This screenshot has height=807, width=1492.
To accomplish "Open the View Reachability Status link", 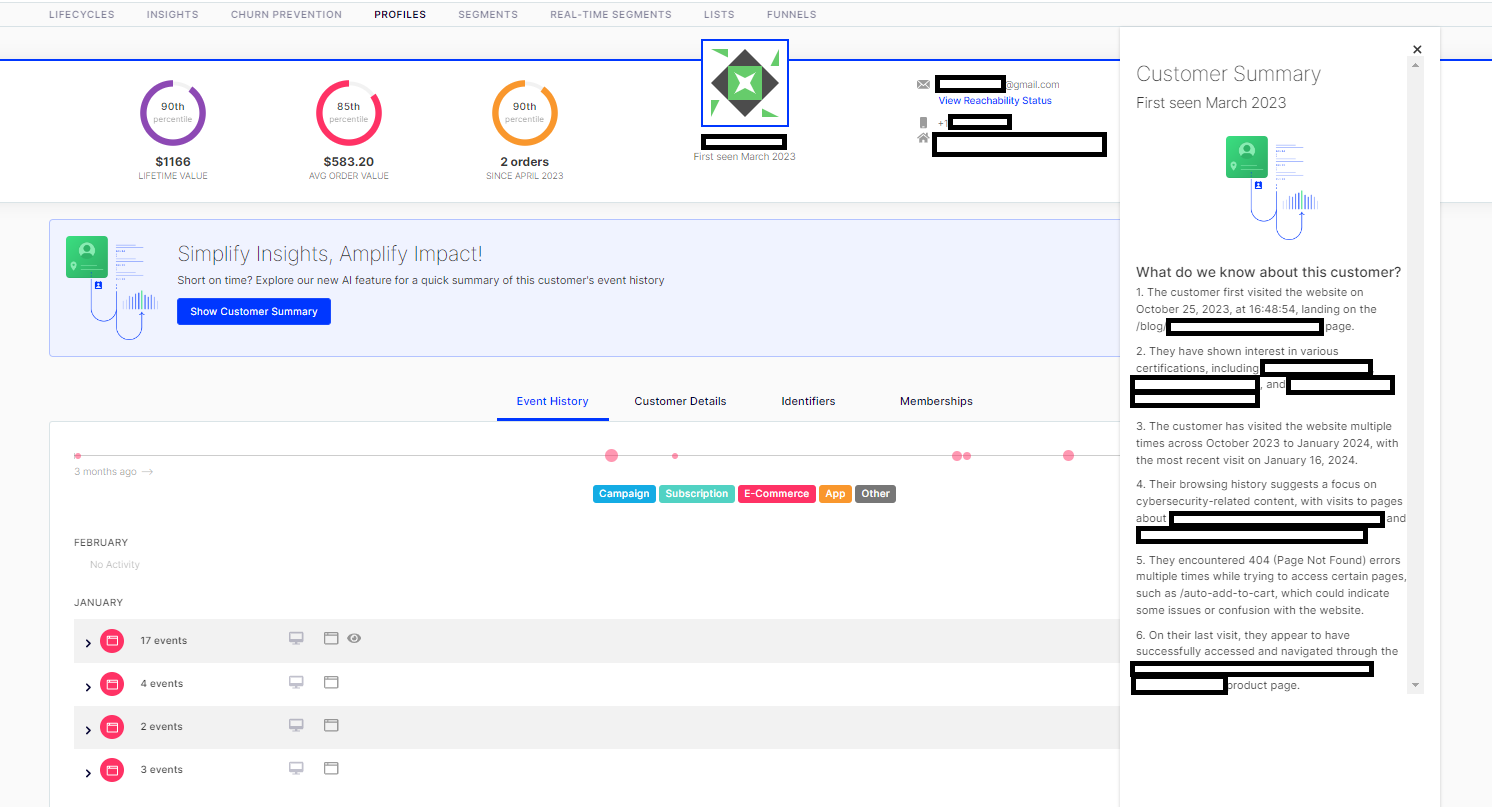I will 994,101.
